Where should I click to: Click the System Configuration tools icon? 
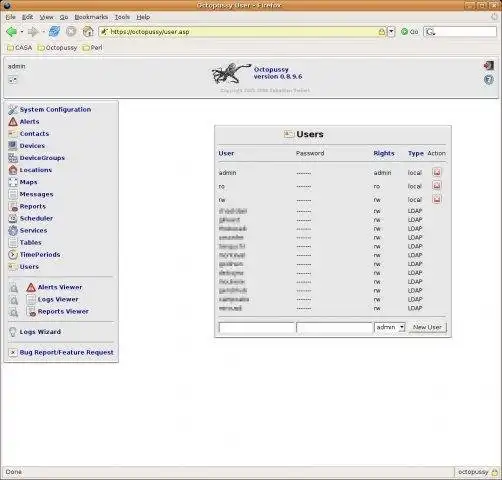(x=13, y=109)
